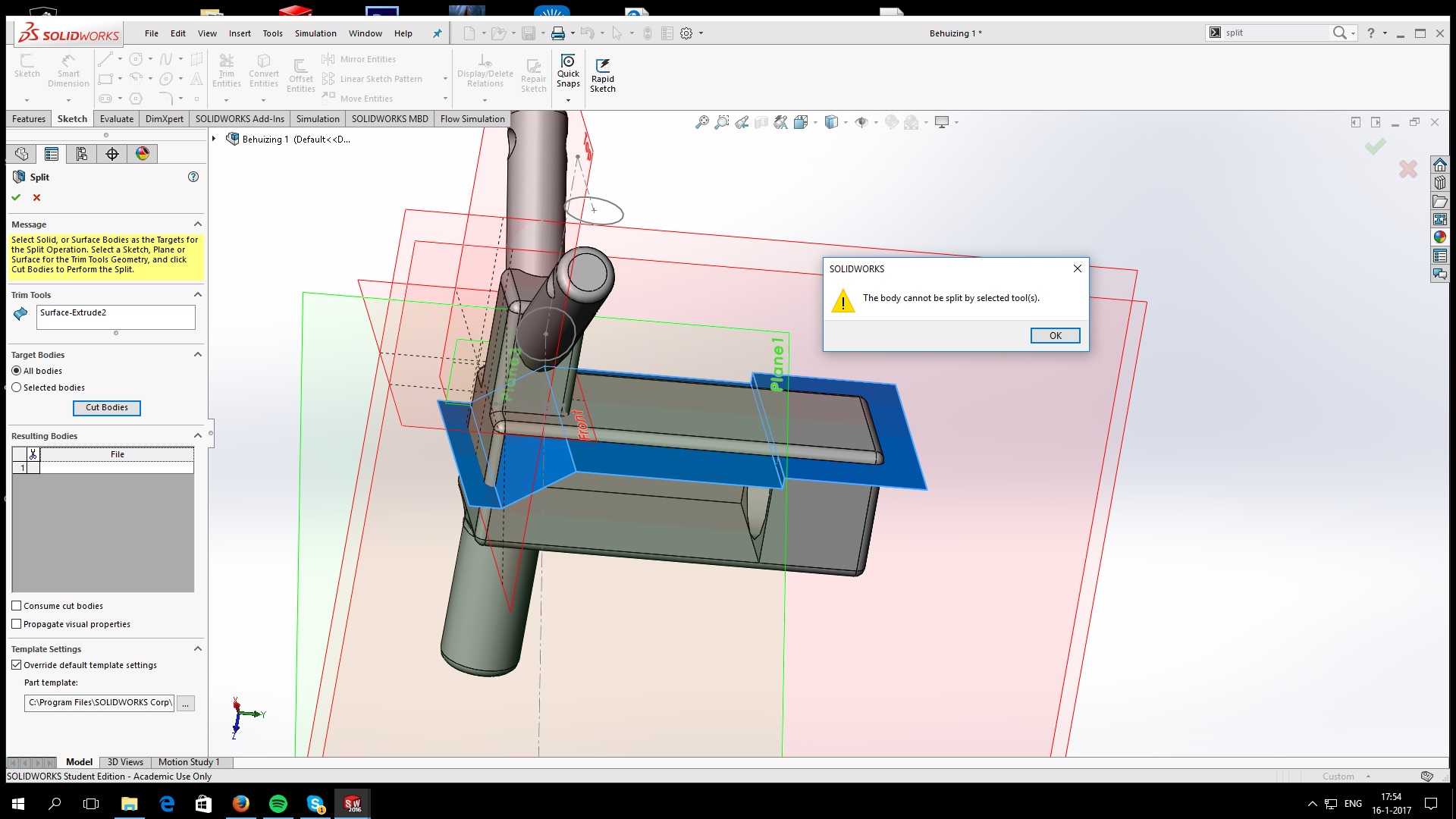Expand the Behuizing 1 feature tree
This screenshot has width=1456, height=819.
[x=214, y=139]
